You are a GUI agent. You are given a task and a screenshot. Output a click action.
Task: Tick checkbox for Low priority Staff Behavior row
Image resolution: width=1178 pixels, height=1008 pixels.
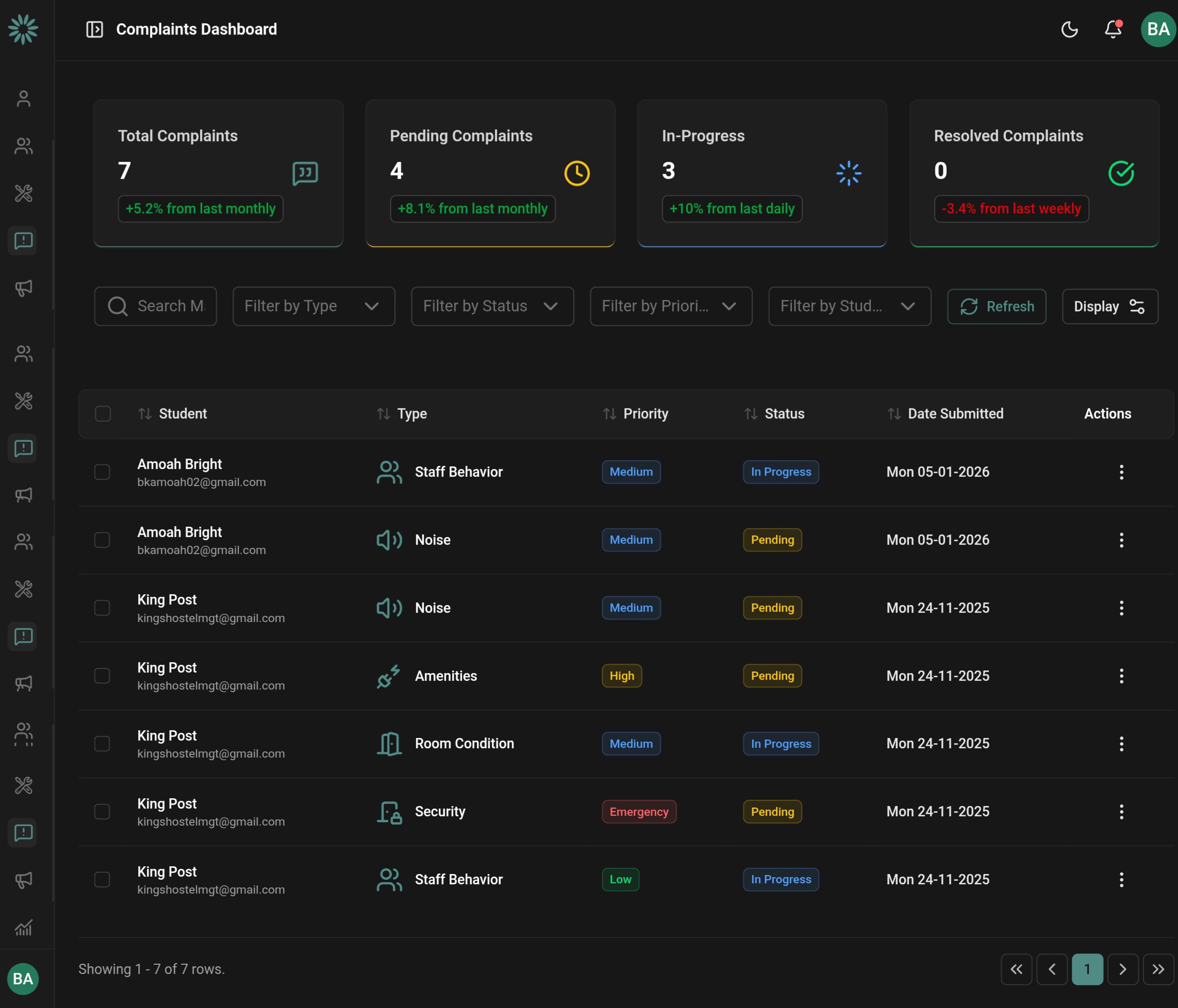coord(103,880)
